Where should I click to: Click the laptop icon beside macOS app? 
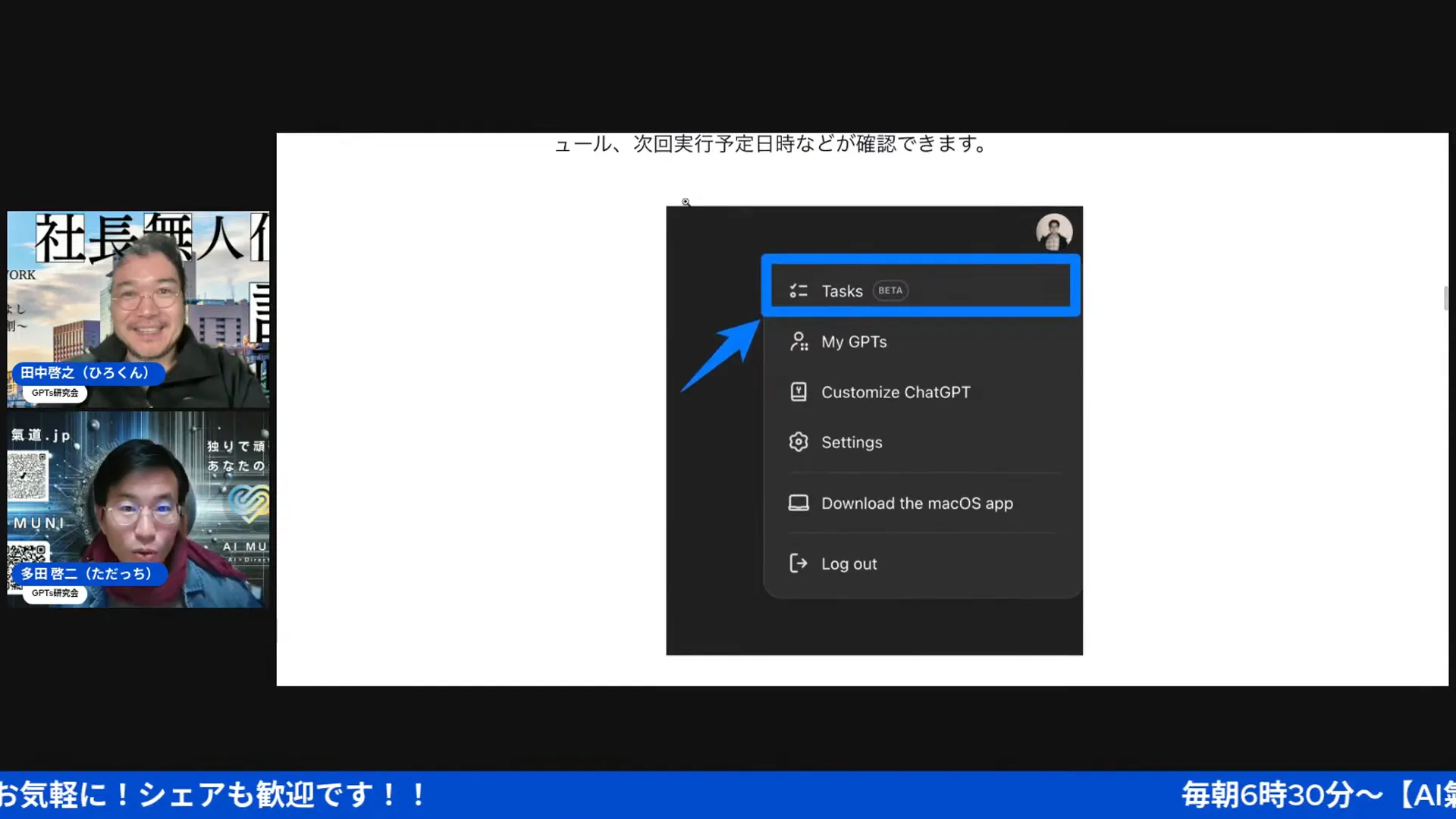click(799, 504)
